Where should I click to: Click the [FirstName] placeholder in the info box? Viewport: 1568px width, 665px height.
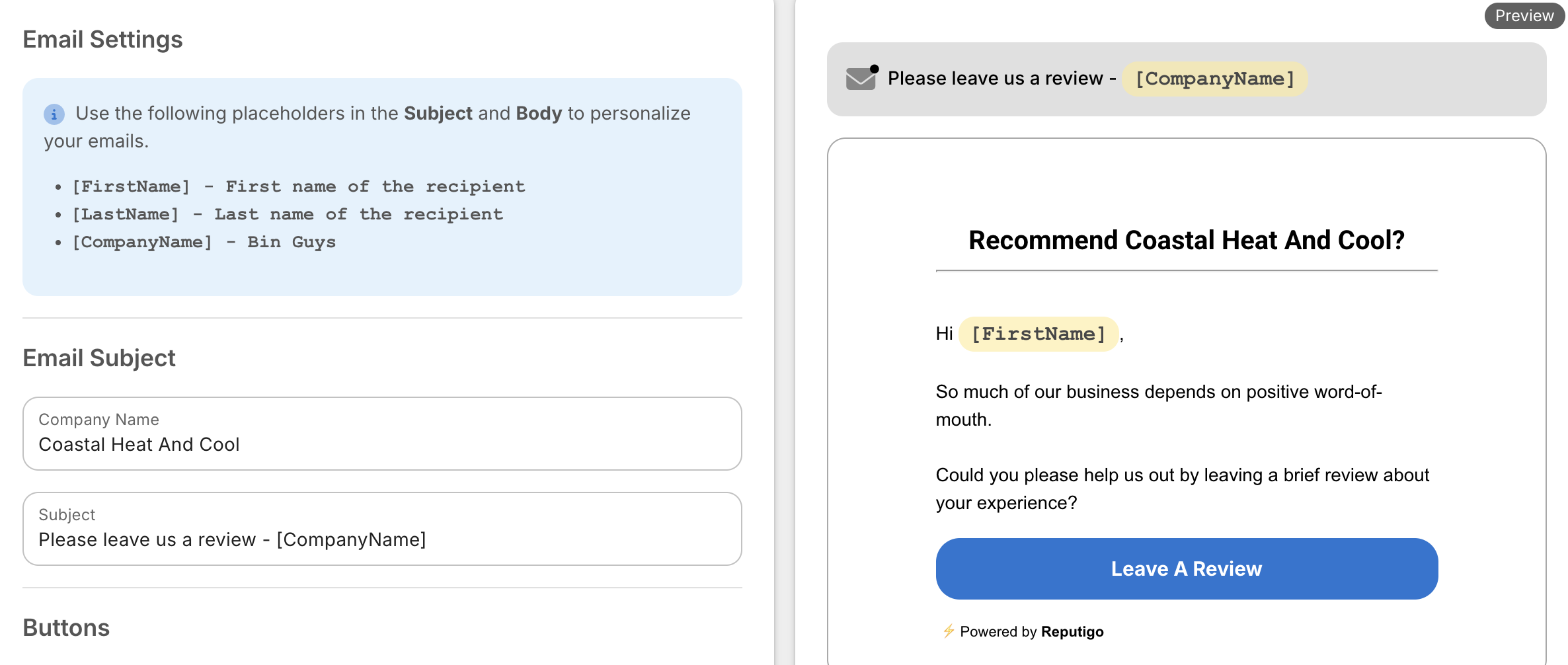coord(132,186)
